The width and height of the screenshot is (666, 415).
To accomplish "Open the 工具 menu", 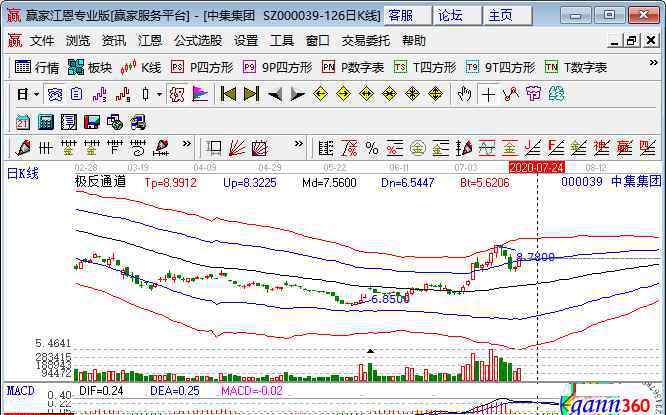I will (x=282, y=41).
